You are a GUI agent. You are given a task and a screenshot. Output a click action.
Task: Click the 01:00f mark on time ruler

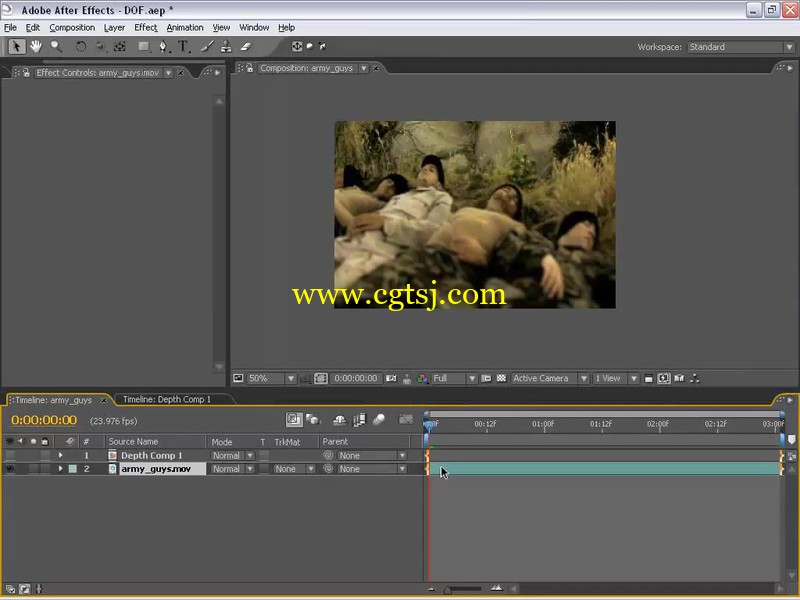[543, 424]
